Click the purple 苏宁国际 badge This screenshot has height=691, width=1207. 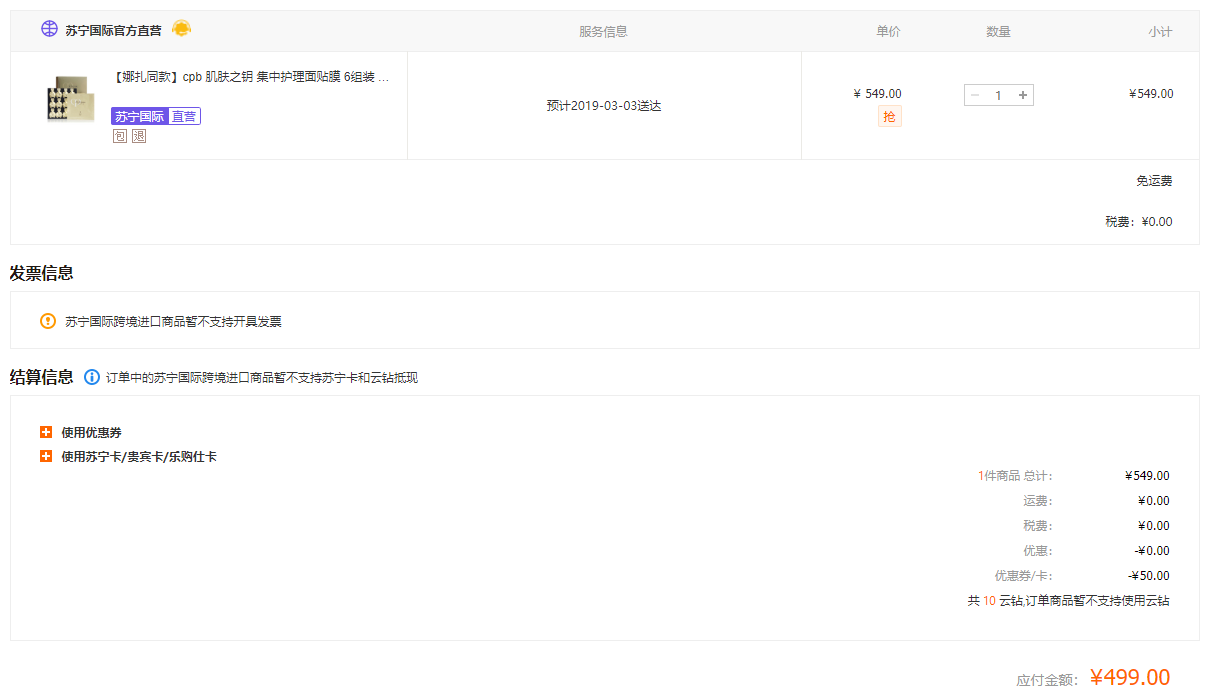point(139,117)
